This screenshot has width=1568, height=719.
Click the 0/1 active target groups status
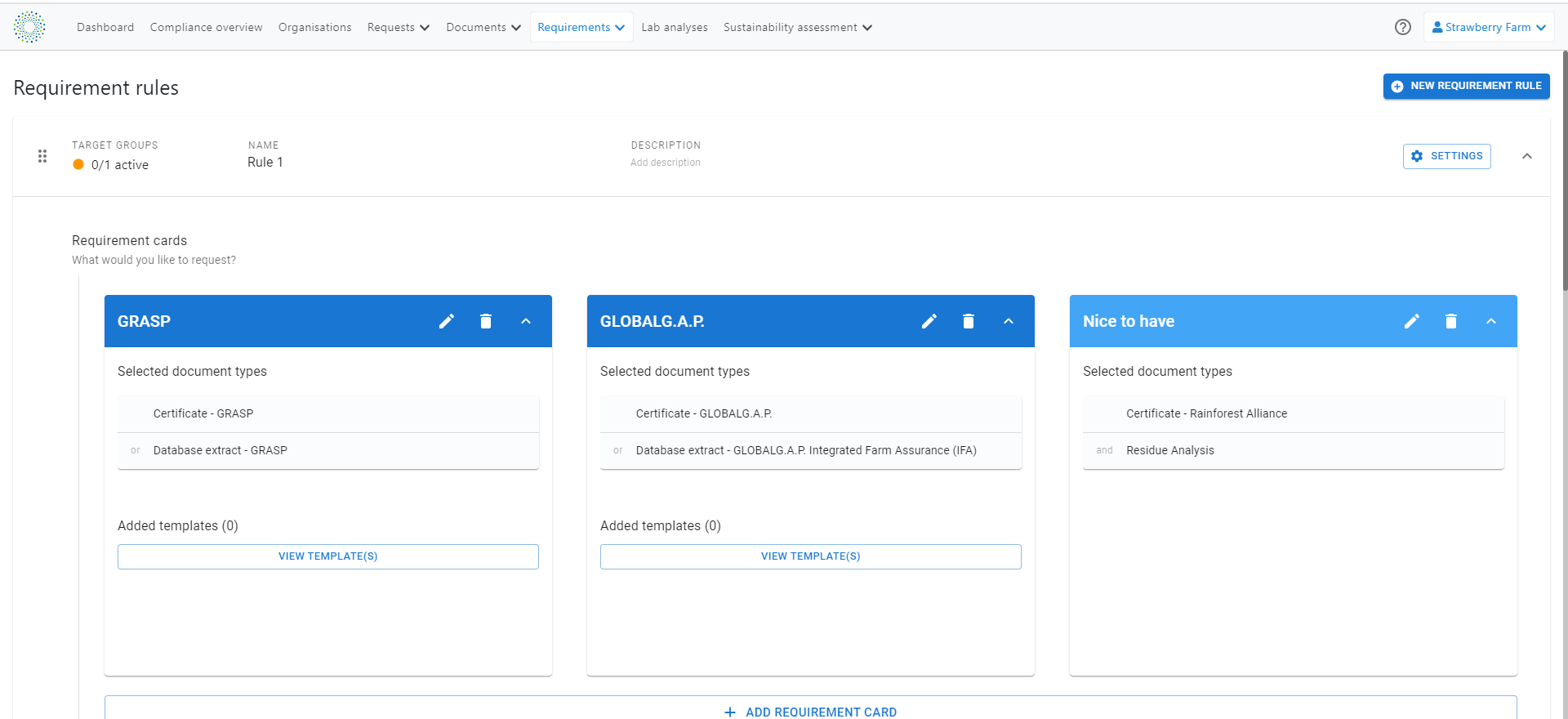pyautogui.click(x=111, y=164)
